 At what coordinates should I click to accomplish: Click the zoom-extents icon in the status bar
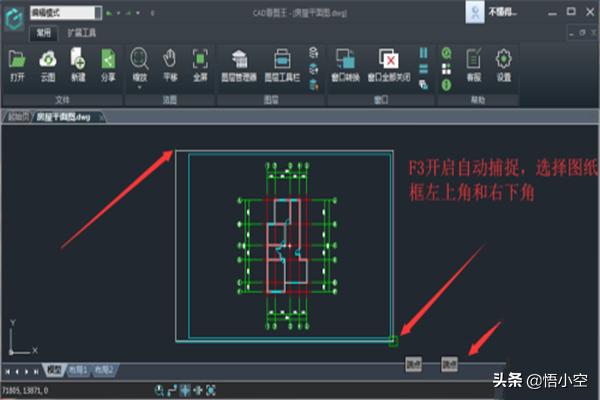(211, 390)
